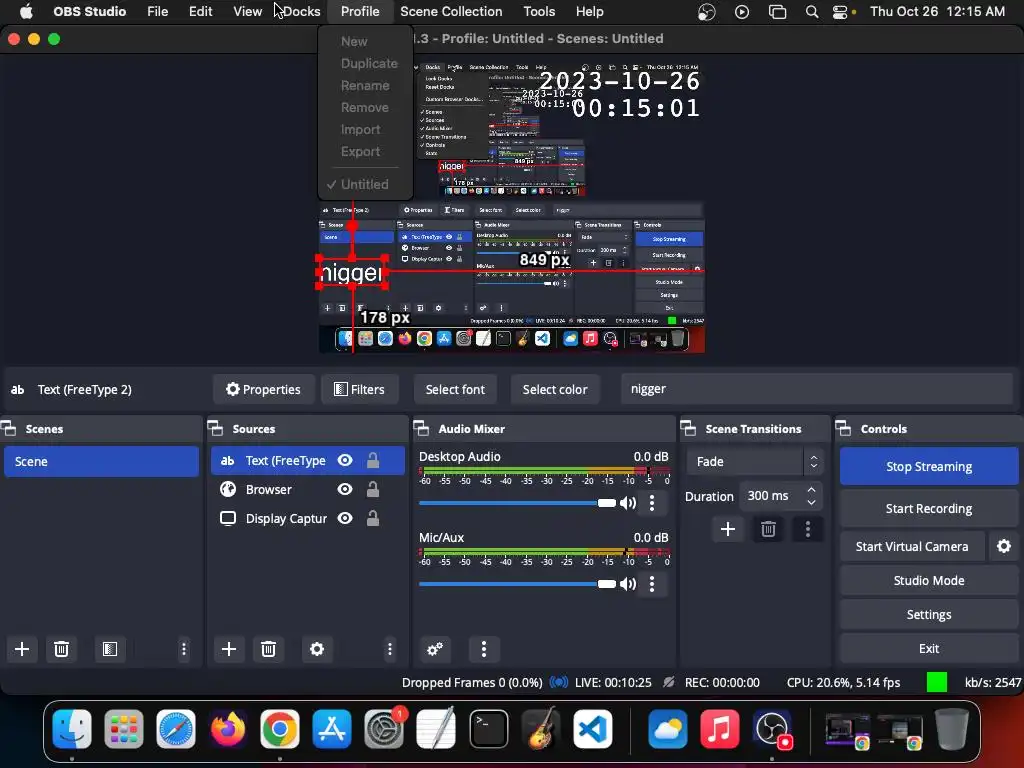Open Properties for the selected text source
The height and width of the screenshot is (768, 1024).
[x=263, y=389]
